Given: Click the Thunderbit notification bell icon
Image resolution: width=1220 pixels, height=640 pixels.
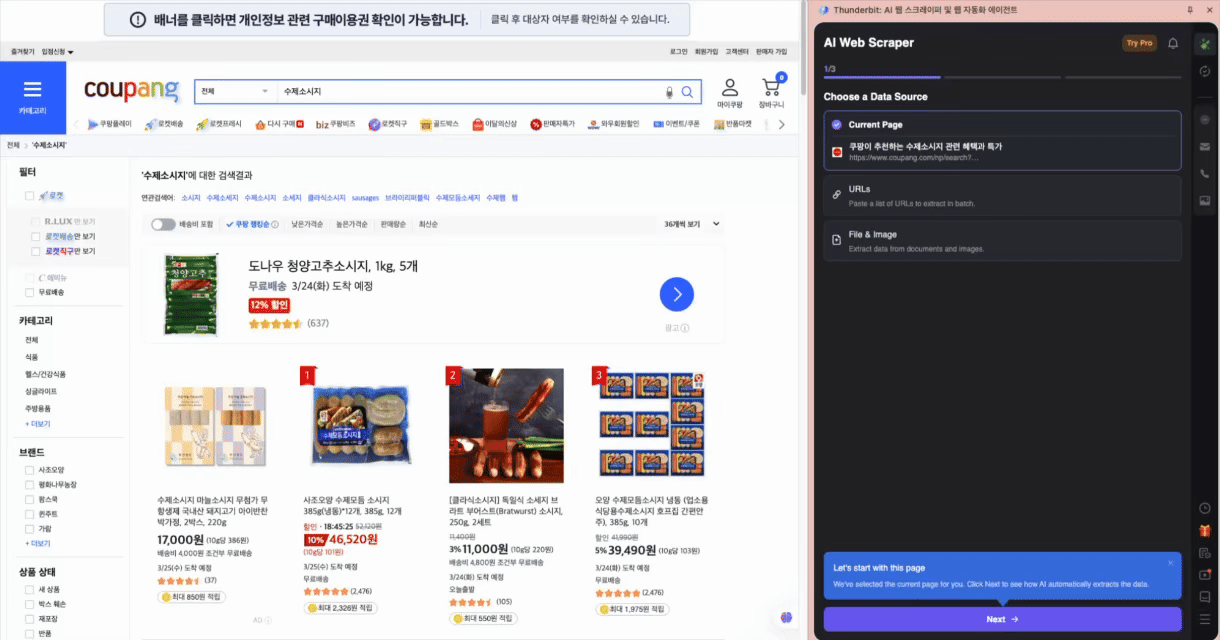Looking at the screenshot, I should (1173, 43).
